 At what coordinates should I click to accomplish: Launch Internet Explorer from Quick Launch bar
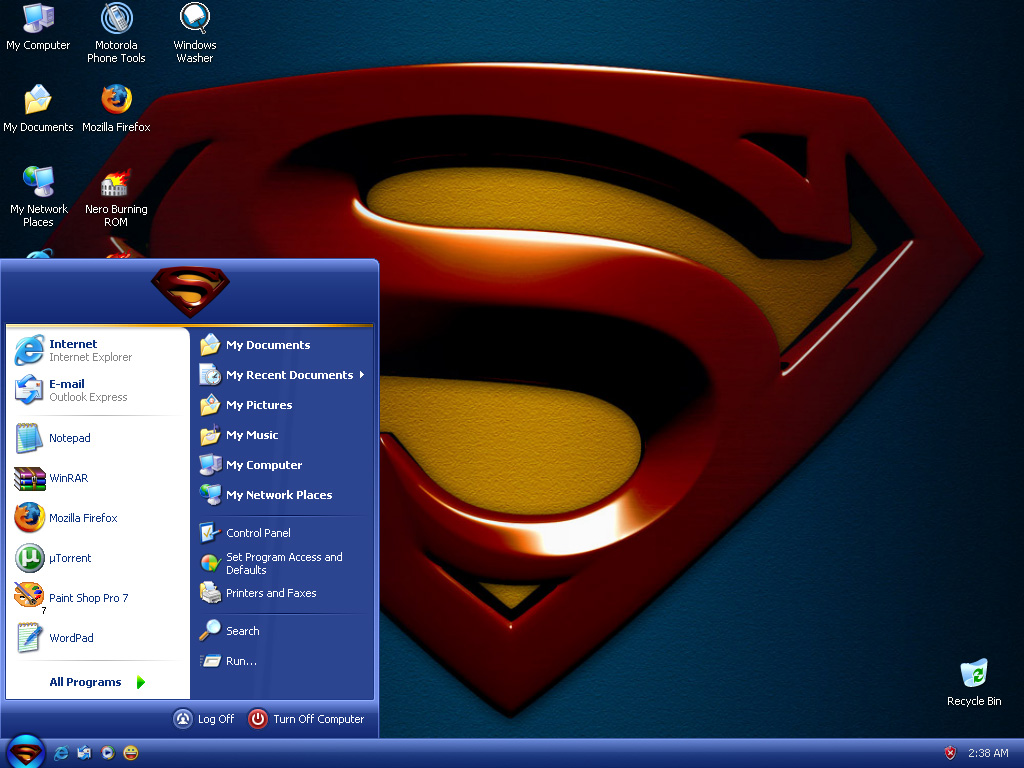click(x=62, y=752)
